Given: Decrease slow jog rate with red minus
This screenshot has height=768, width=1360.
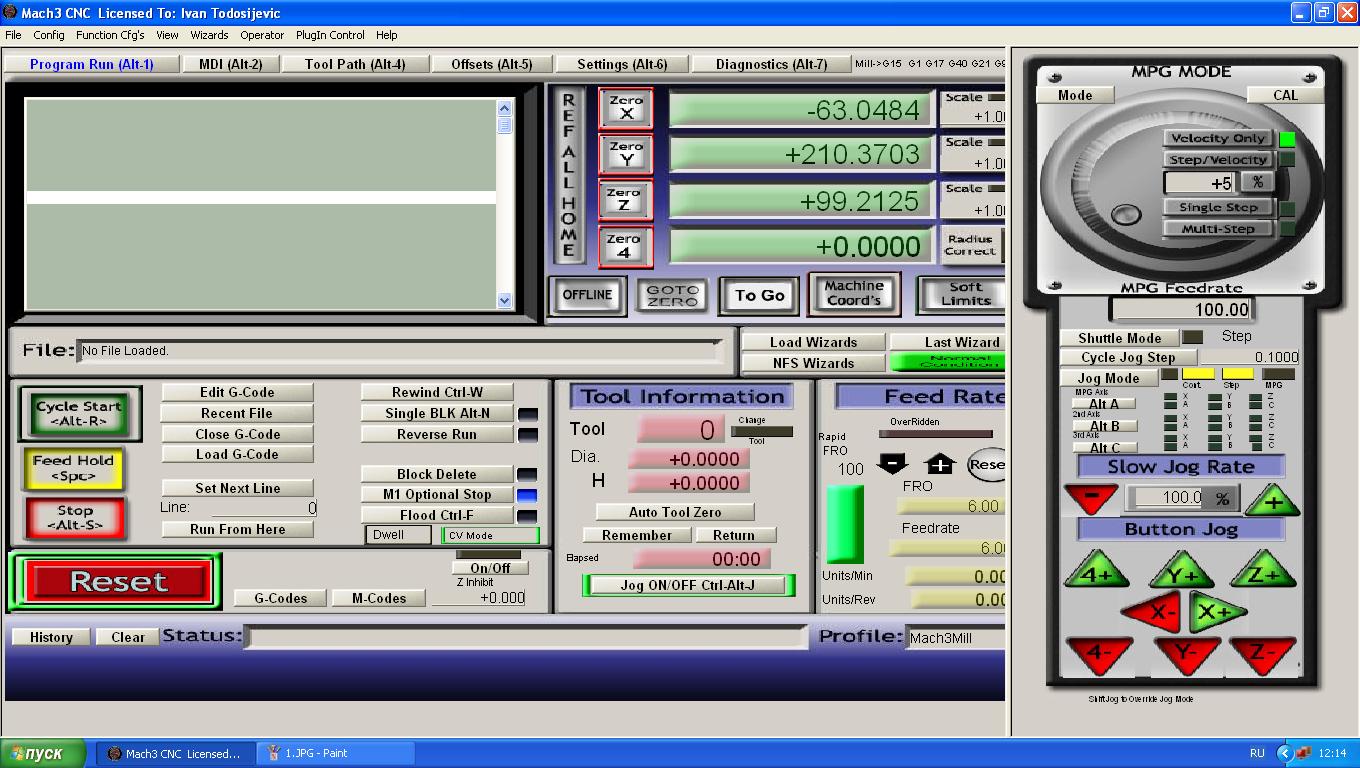Looking at the screenshot, I should pos(1091,497).
